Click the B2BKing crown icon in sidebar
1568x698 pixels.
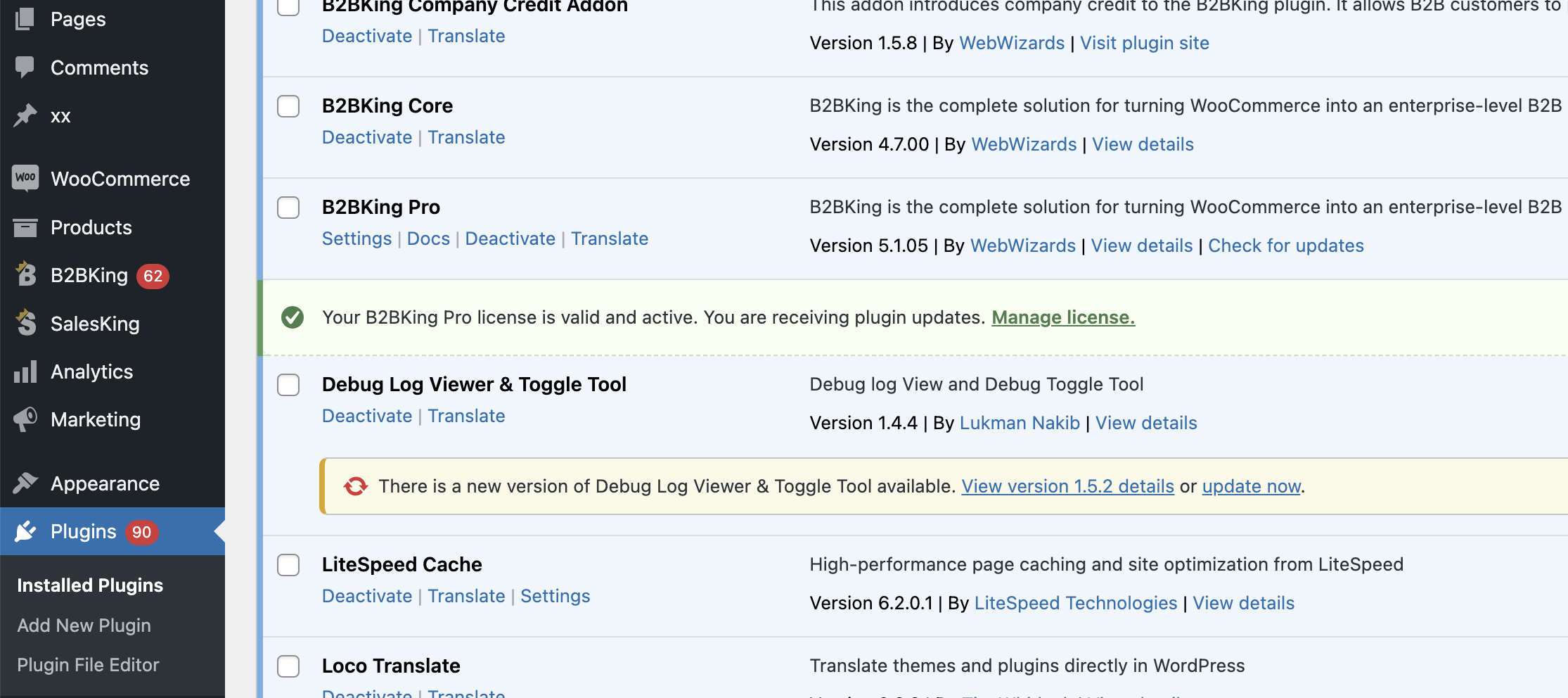pos(25,274)
